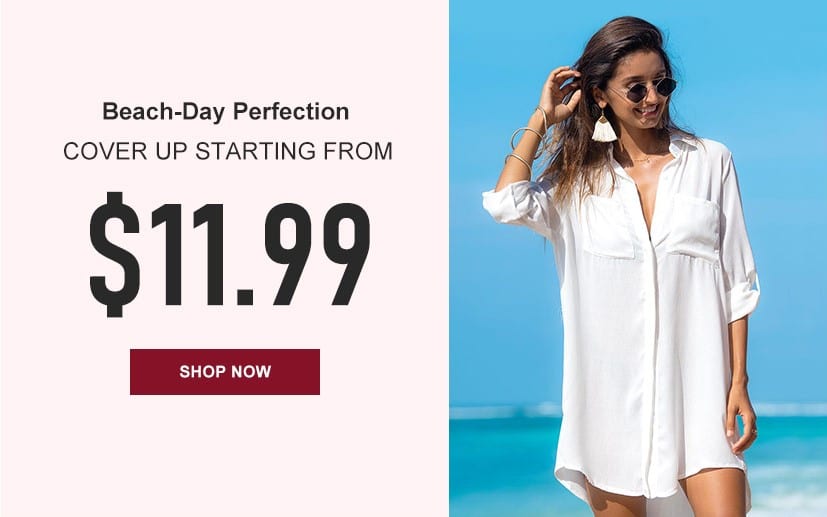Click the white tassel earring
Screen dimensions: 827x517
click(x=604, y=128)
